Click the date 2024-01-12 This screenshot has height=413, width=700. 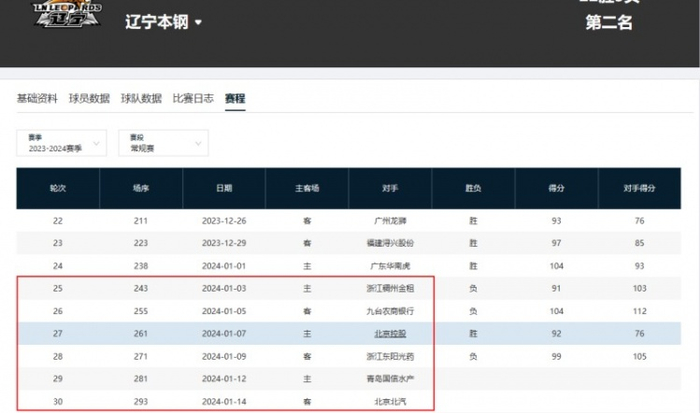(x=224, y=379)
